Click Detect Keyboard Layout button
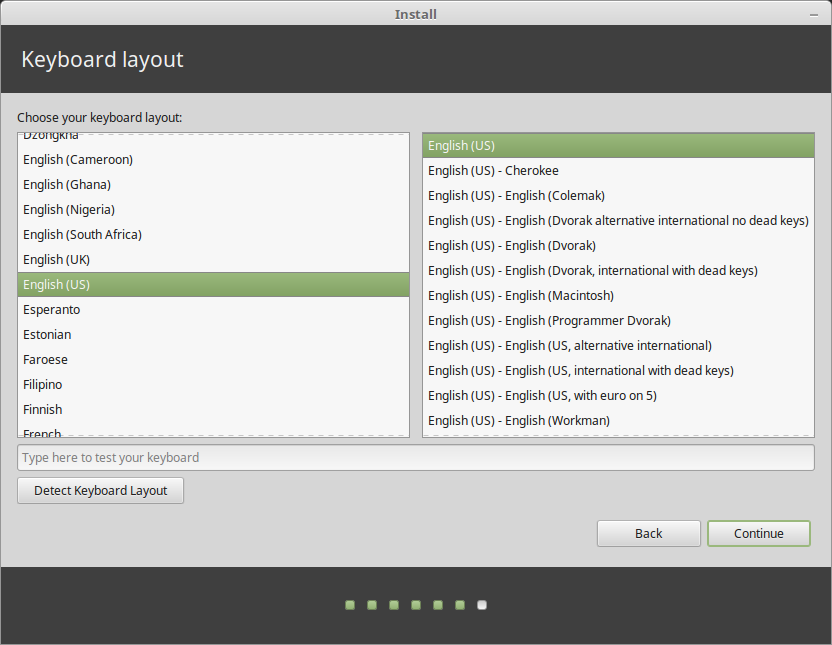The width and height of the screenshot is (832, 645). pyautogui.click(x=100, y=491)
